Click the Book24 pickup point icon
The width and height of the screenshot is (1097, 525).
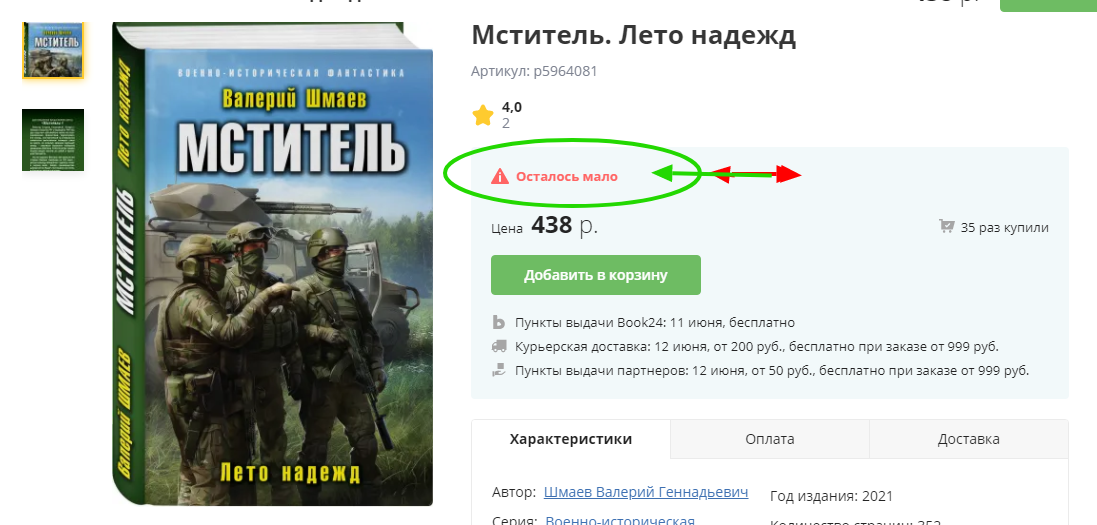coord(499,323)
